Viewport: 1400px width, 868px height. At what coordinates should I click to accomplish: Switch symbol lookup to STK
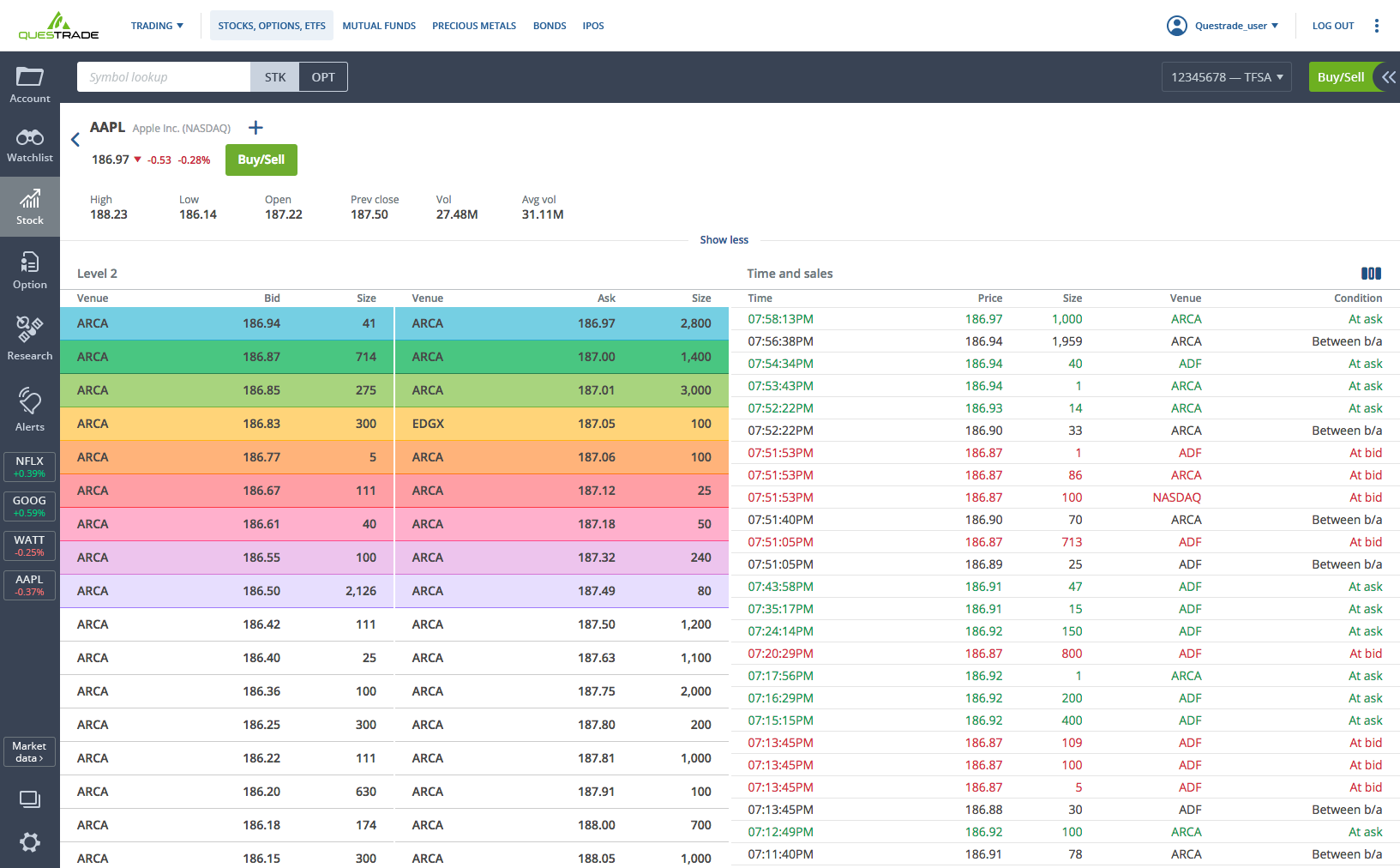(275, 77)
